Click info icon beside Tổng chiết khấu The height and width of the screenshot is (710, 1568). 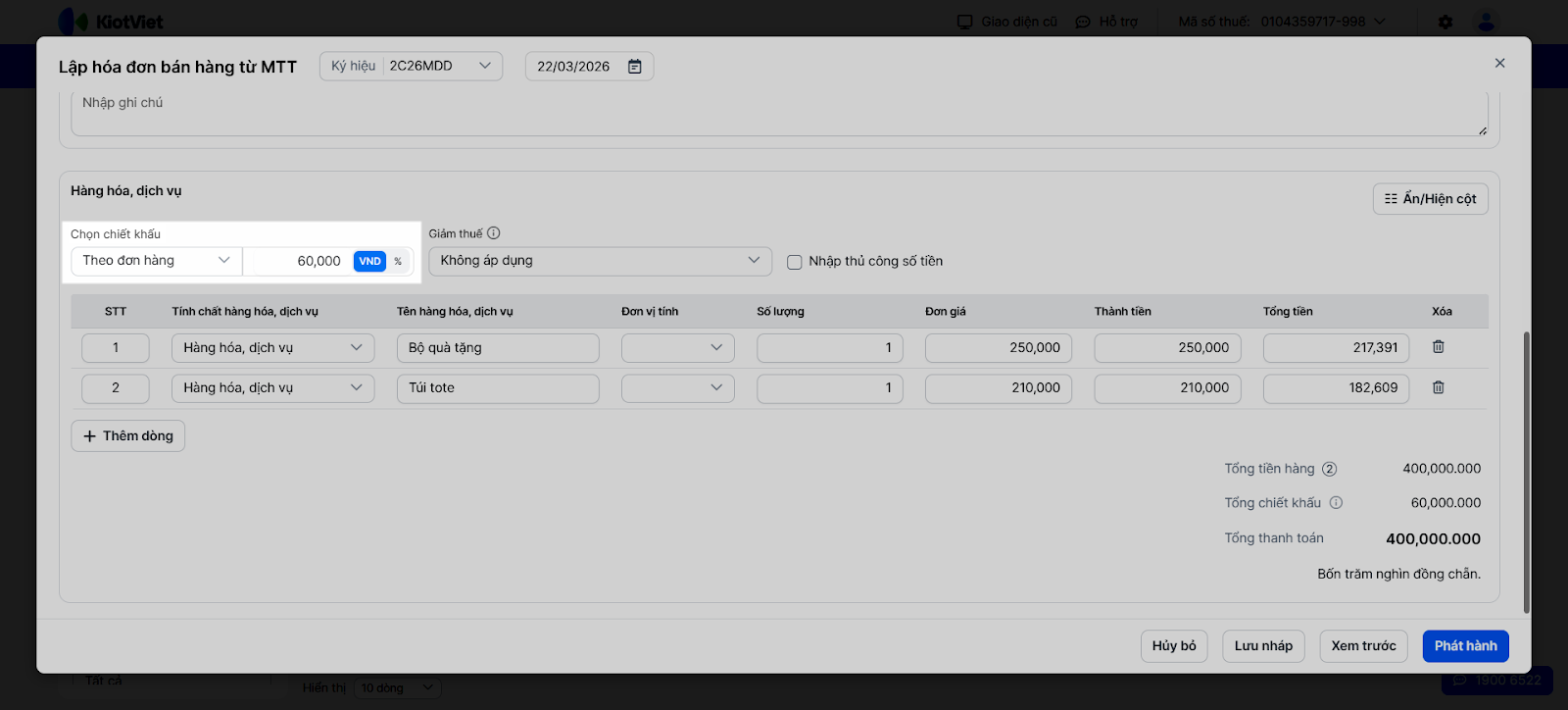coord(1336,503)
